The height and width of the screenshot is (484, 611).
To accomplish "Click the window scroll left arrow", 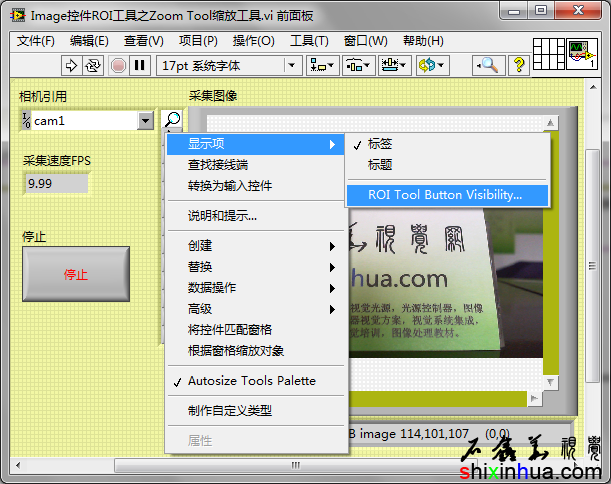I will coord(18,465).
